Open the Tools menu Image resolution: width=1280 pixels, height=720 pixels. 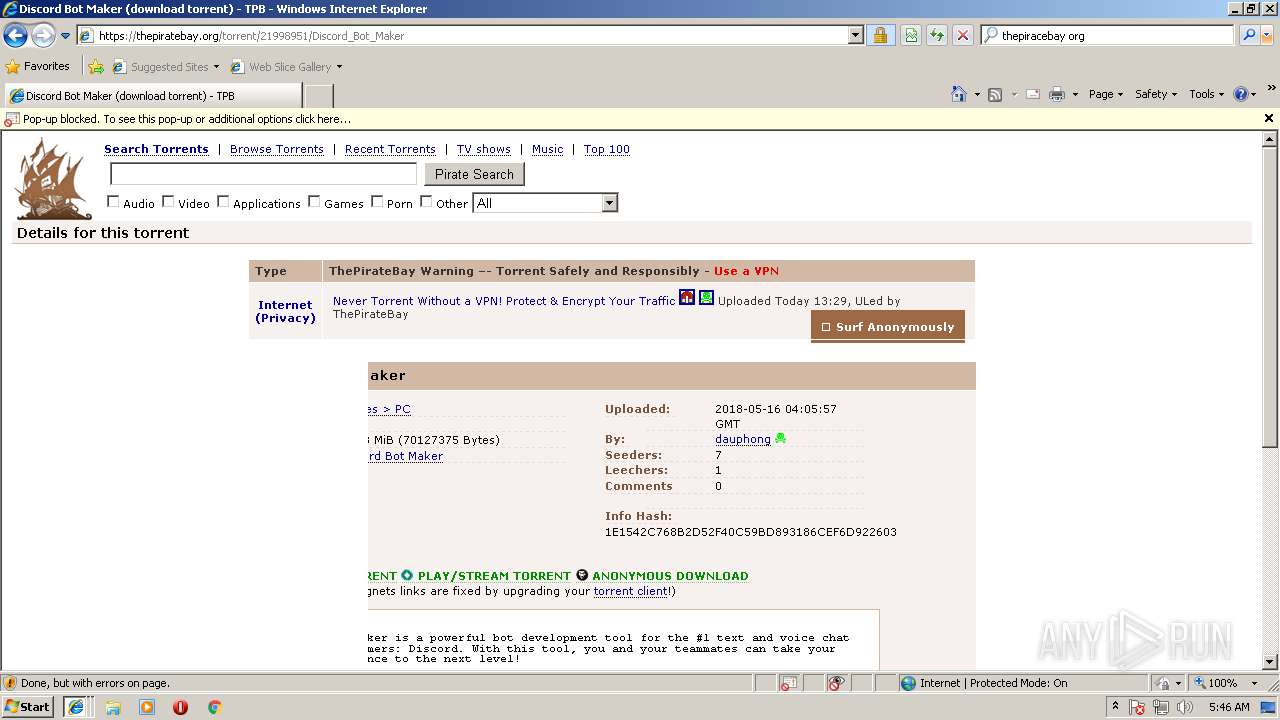tap(1207, 94)
